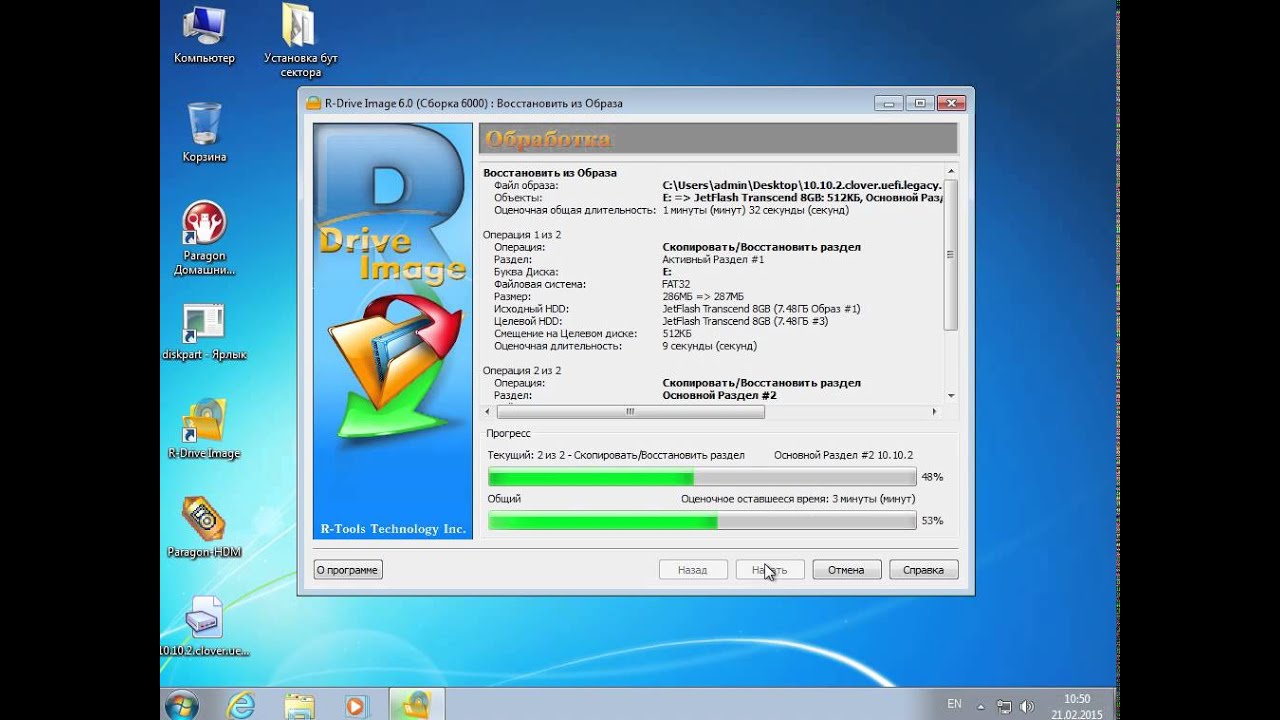Open the Компьютер desktop icon

pos(204,34)
